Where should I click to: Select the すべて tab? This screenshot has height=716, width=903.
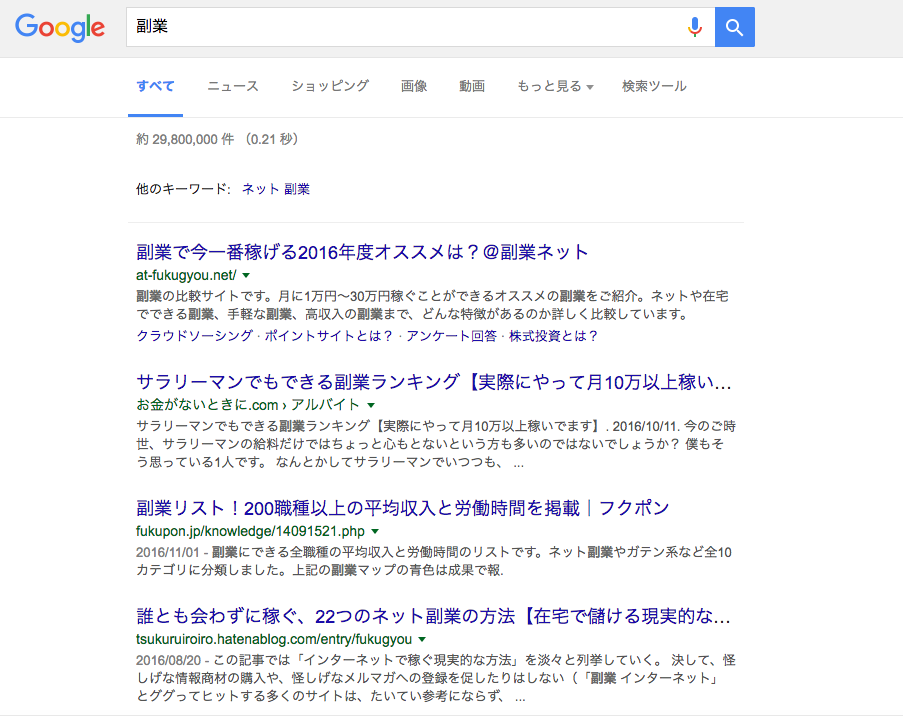(x=155, y=86)
